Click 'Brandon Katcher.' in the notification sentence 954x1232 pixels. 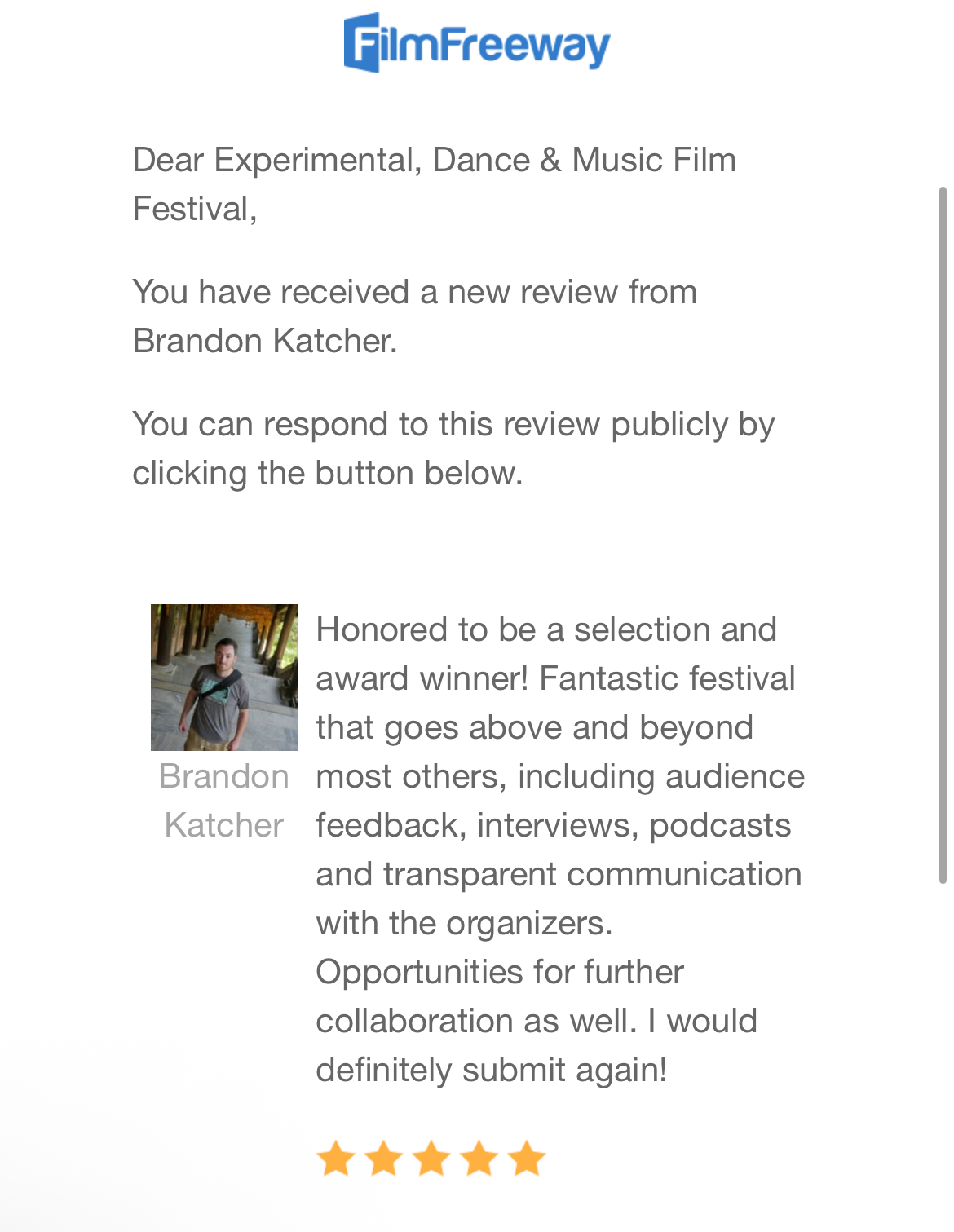pyautogui.click(x=265, y=341)
